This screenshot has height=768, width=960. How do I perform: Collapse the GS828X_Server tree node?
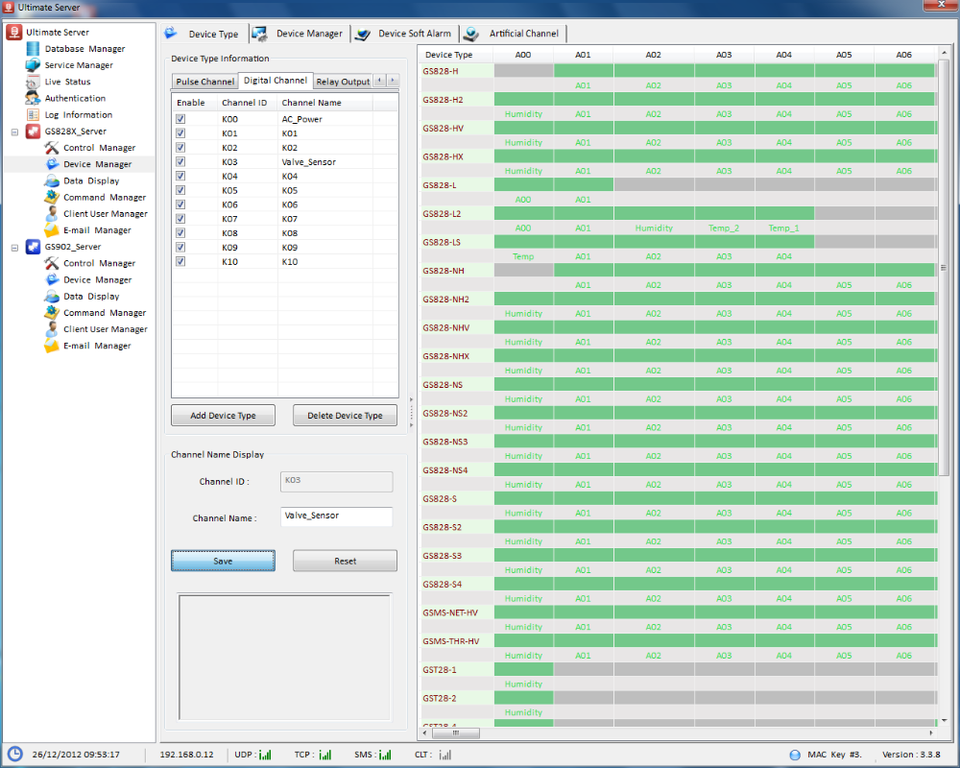pos(15,132)
